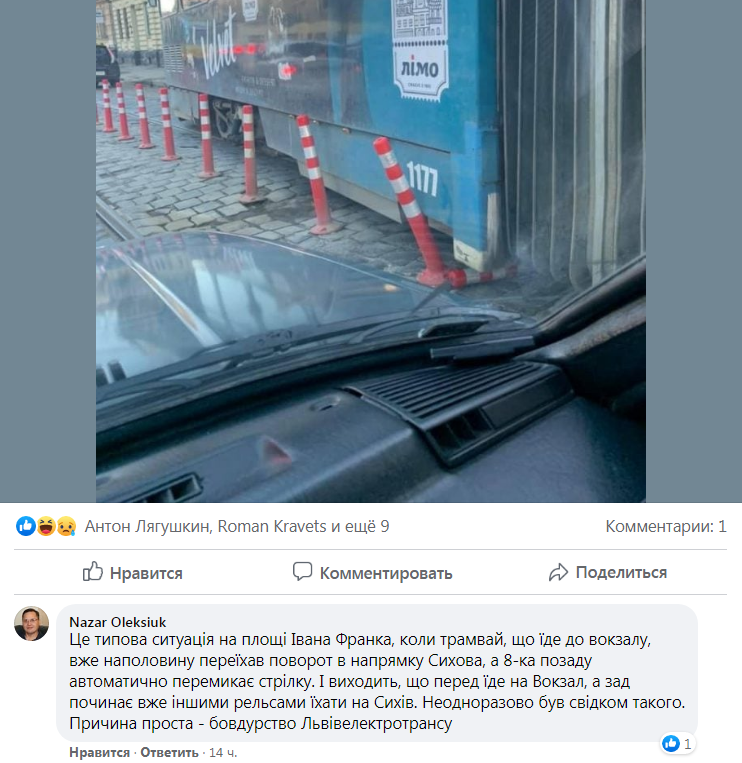Click the share arrow icon beside Поделиться
The height and width of the screenshot is (763, 742).
[558, 572]
